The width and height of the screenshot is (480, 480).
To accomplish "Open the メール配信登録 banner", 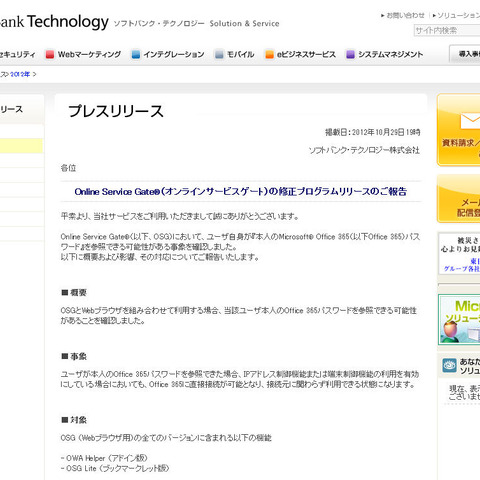I will [x=459, y=199].
